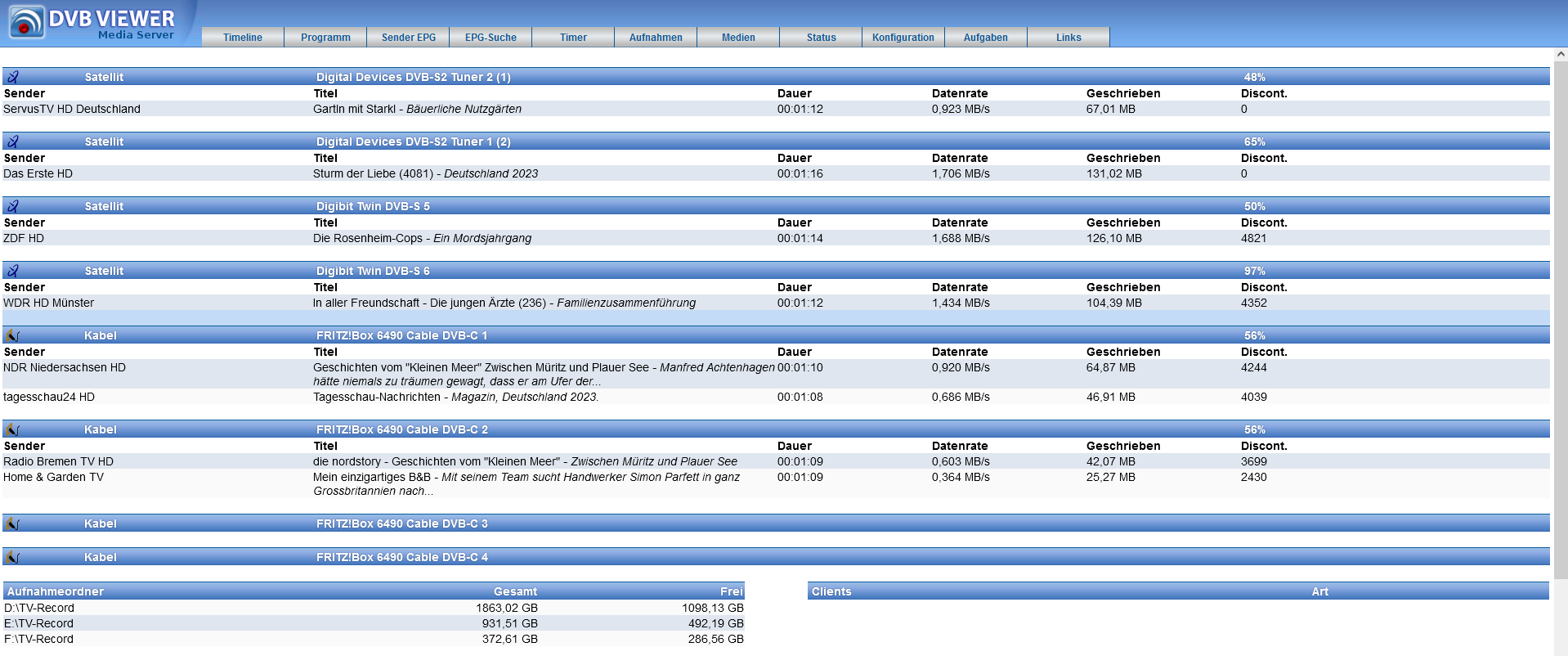The height and width of the screenshot is (656, 1568).
Task: Click cable icon for FRITZ!Box DVB-C 3
Action: point(12,523)
